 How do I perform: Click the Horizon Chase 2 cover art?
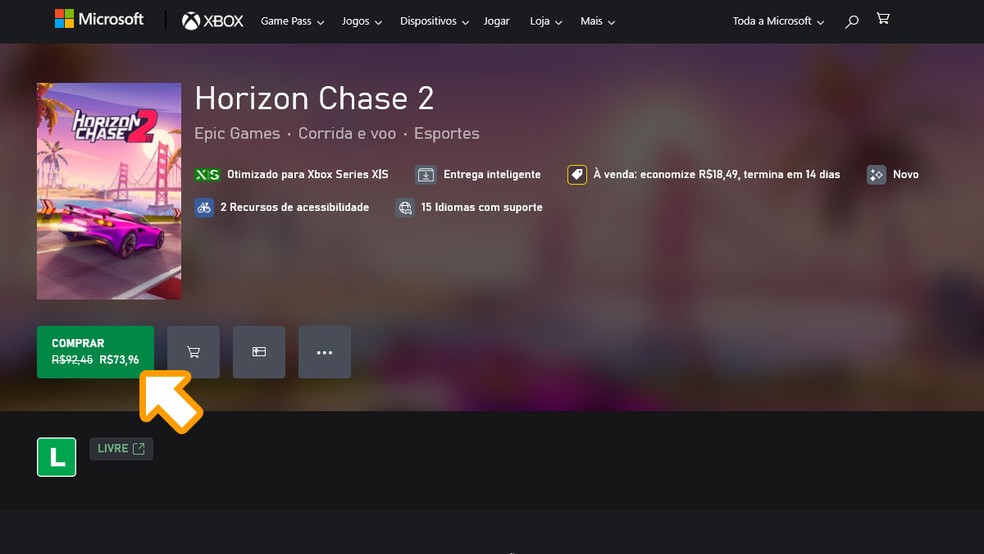point(109,191)
